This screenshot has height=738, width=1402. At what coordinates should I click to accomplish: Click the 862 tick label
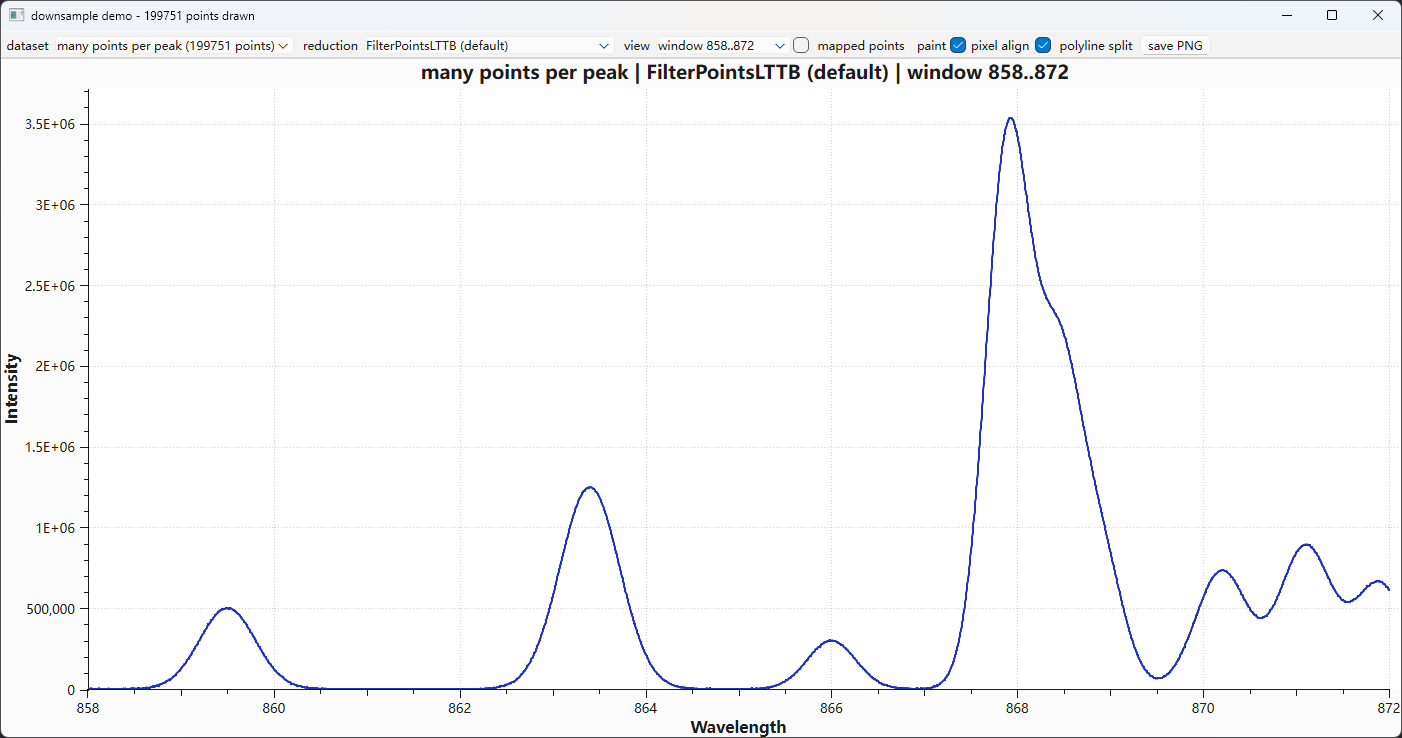tap(460, 708)
